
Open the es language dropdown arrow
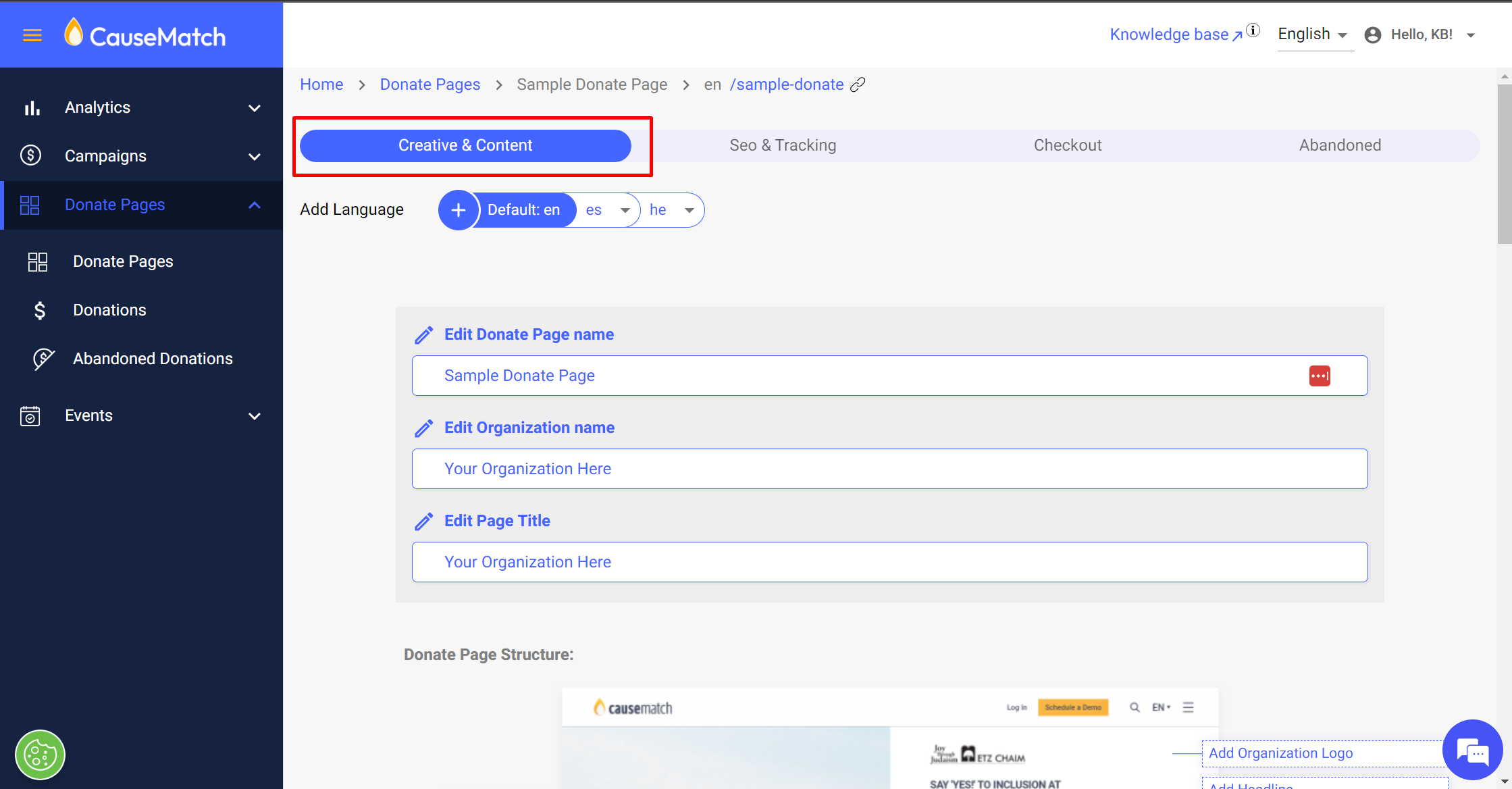click(625, 210)
